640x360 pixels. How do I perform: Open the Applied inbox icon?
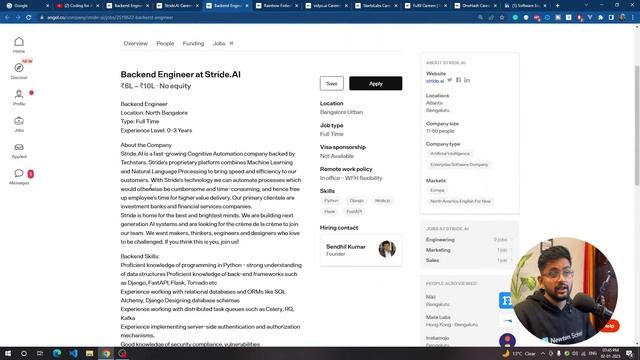click(19, 147)
